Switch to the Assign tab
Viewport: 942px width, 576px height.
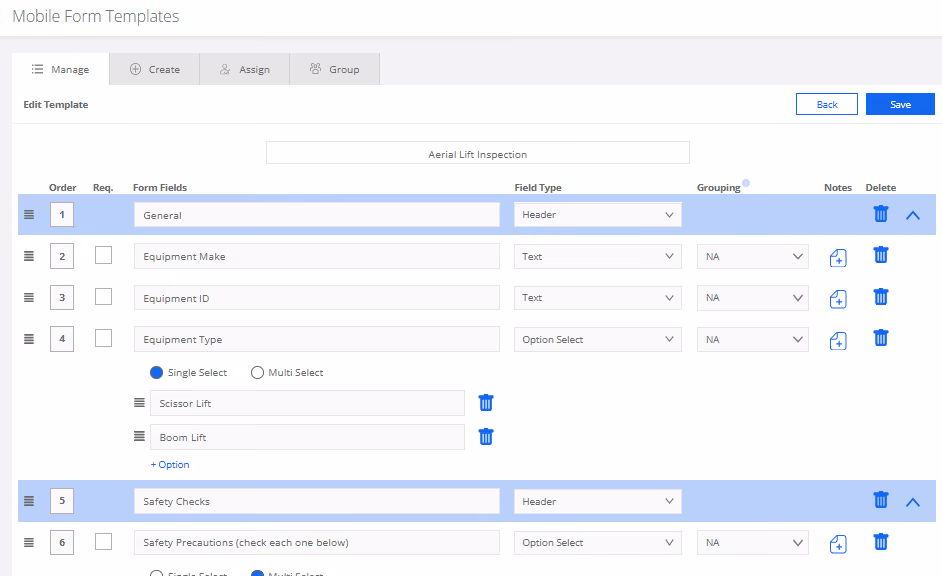[245, 69]
